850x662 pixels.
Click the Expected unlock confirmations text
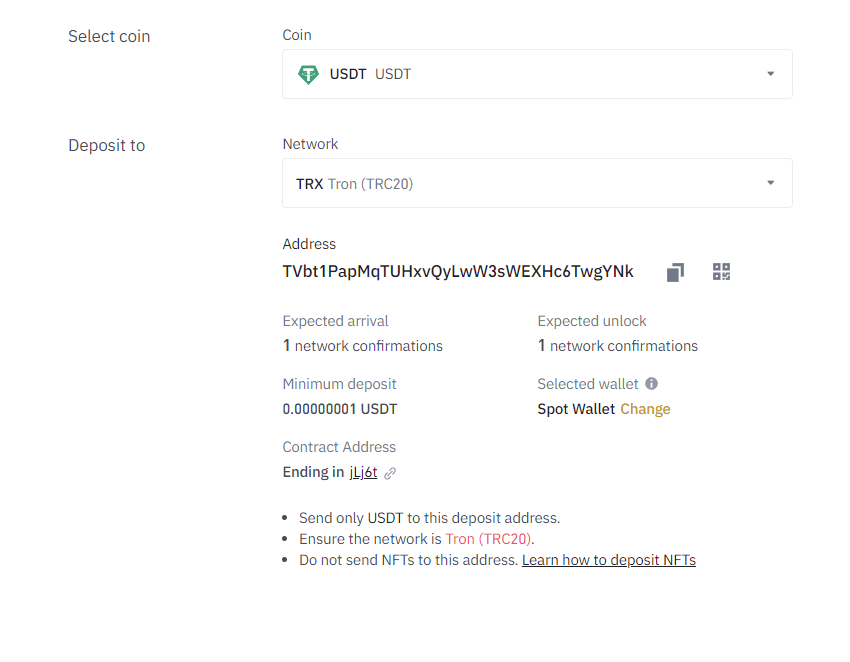coord(618,346)
